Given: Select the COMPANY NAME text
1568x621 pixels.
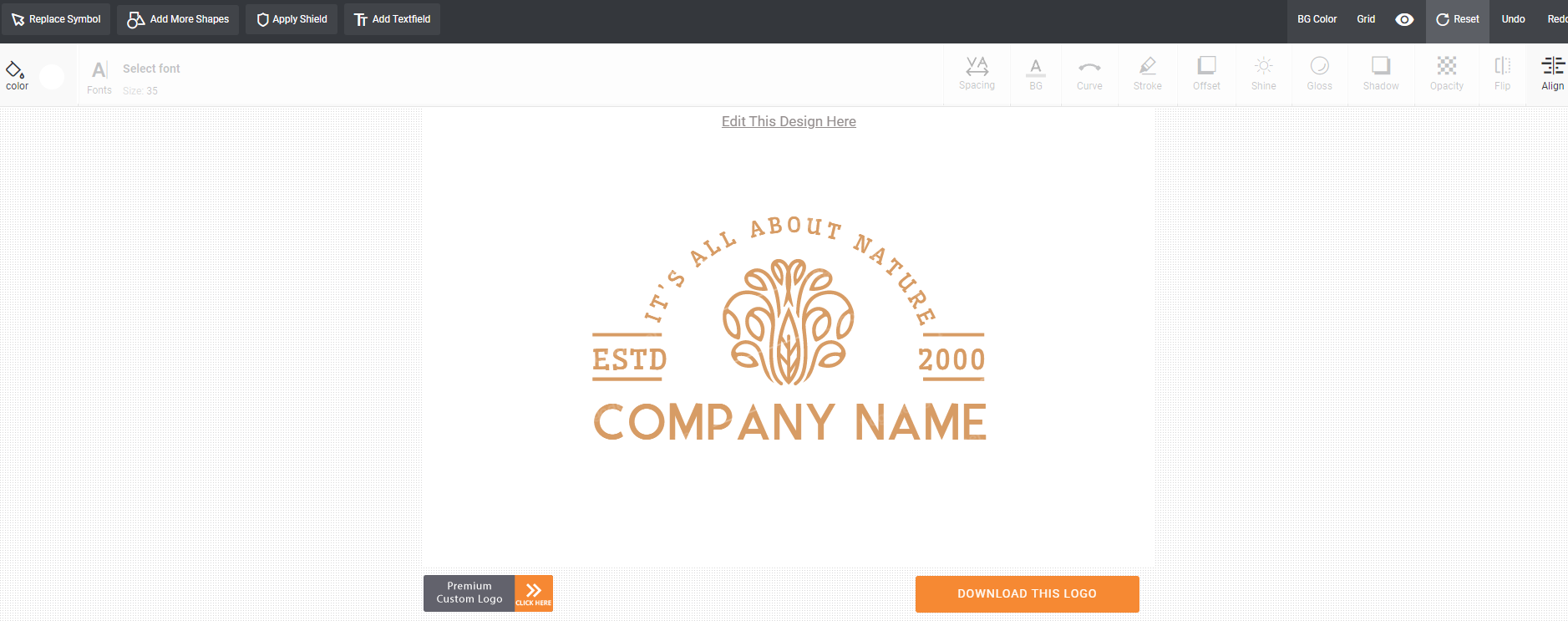Looking at the screenshot, I should point(789,422).
